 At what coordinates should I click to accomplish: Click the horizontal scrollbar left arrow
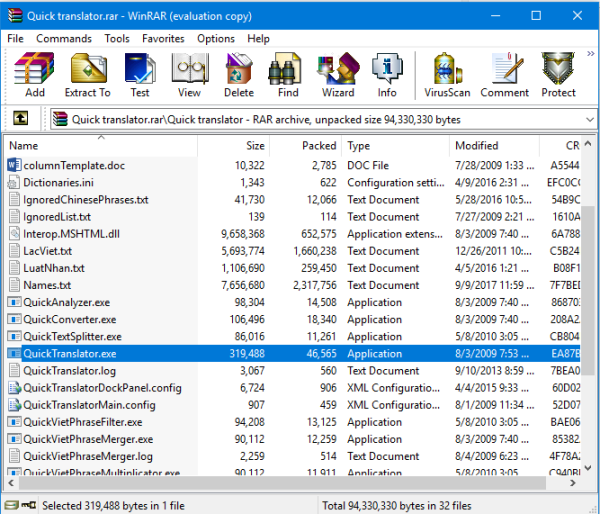click(x=11, y=483)
